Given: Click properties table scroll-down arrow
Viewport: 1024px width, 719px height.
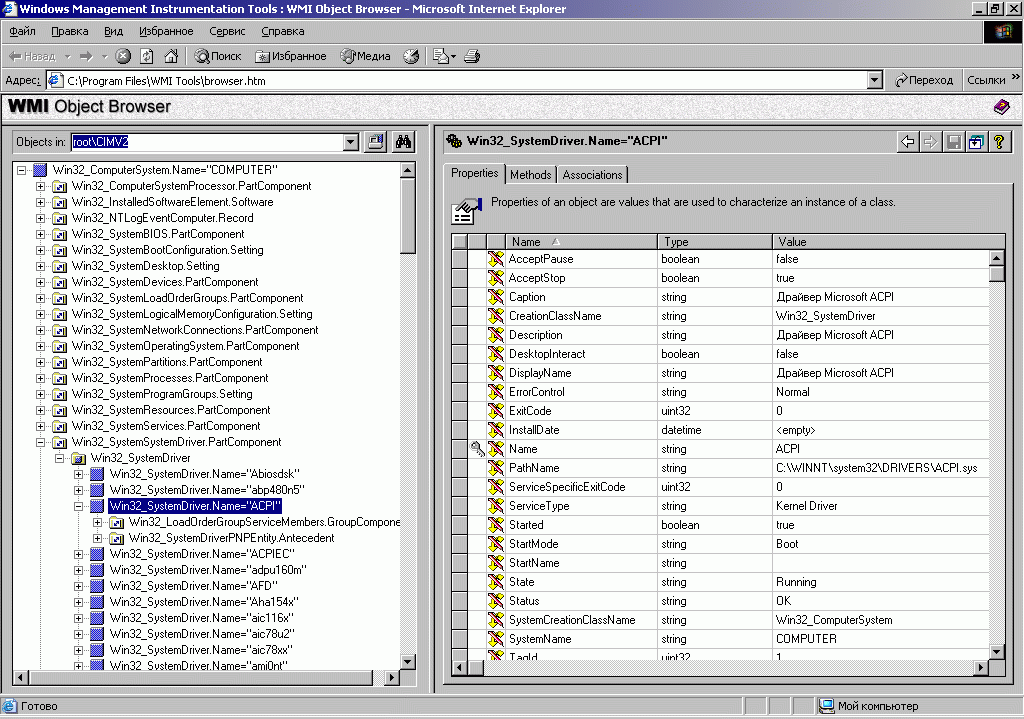Looking at the screenshot, I should 997,651.
